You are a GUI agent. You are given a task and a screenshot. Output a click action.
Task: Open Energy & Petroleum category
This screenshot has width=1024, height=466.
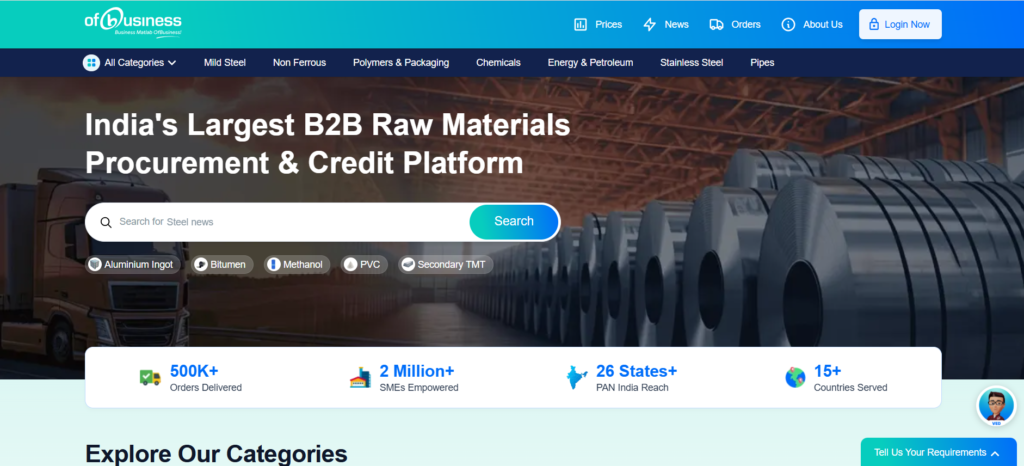pyautogui.click(x=590, y=63)
